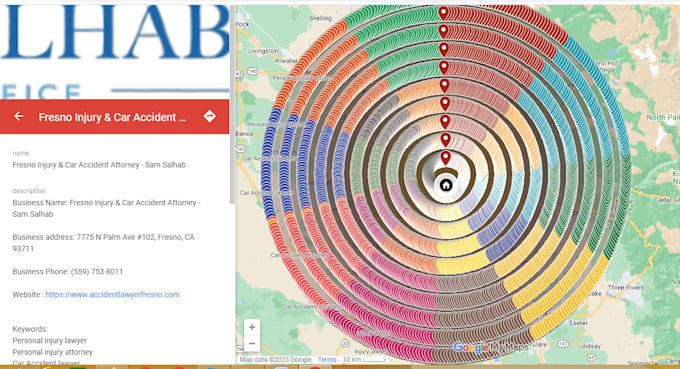Screen dimensions: 680x369
Task: Click the back arrow in the red header
Action: coord(18,116)
